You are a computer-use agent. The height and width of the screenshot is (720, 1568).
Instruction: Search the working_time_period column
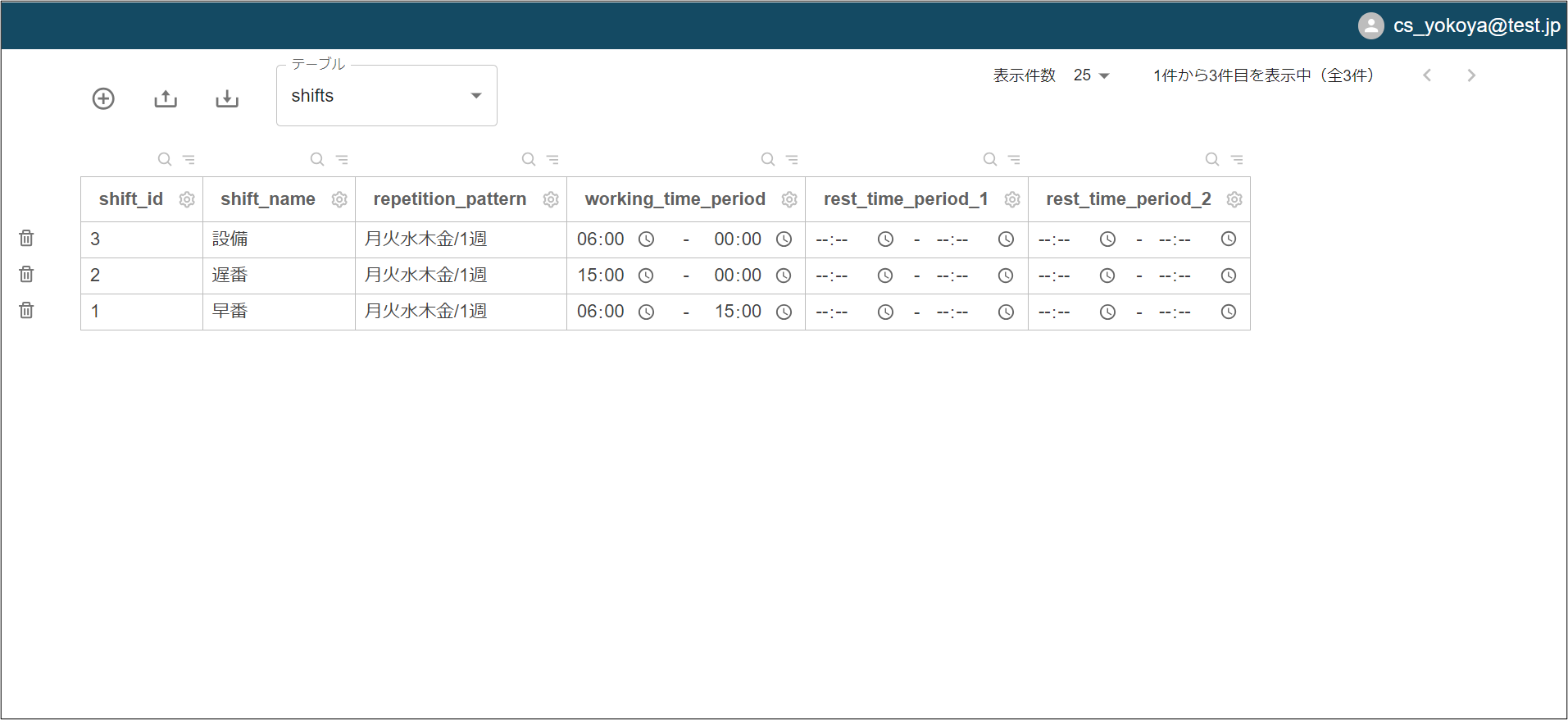[768, 159]
